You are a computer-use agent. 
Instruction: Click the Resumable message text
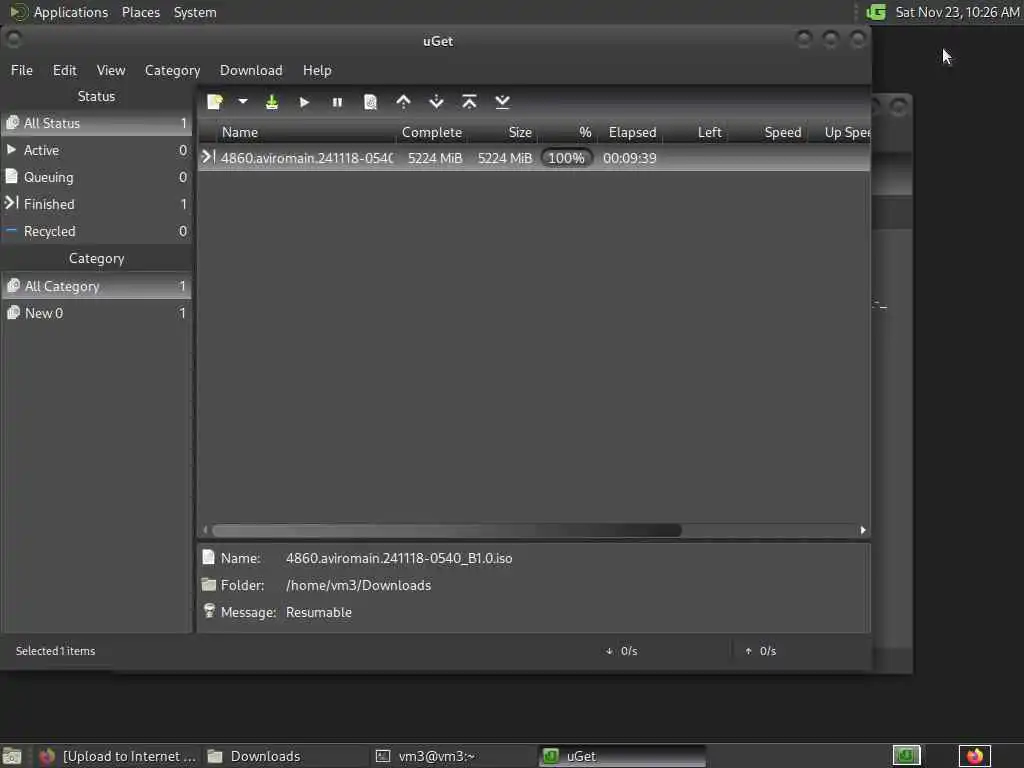point(319,613)
